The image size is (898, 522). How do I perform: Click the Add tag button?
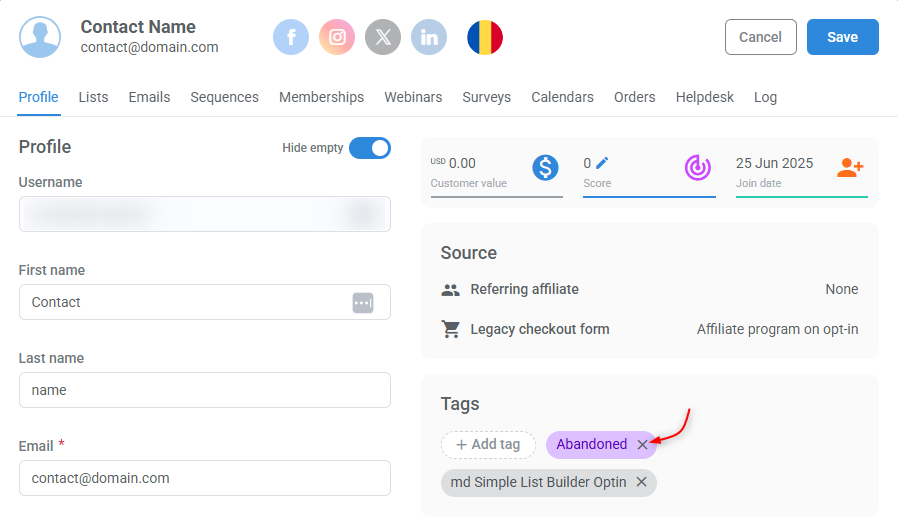488,445
